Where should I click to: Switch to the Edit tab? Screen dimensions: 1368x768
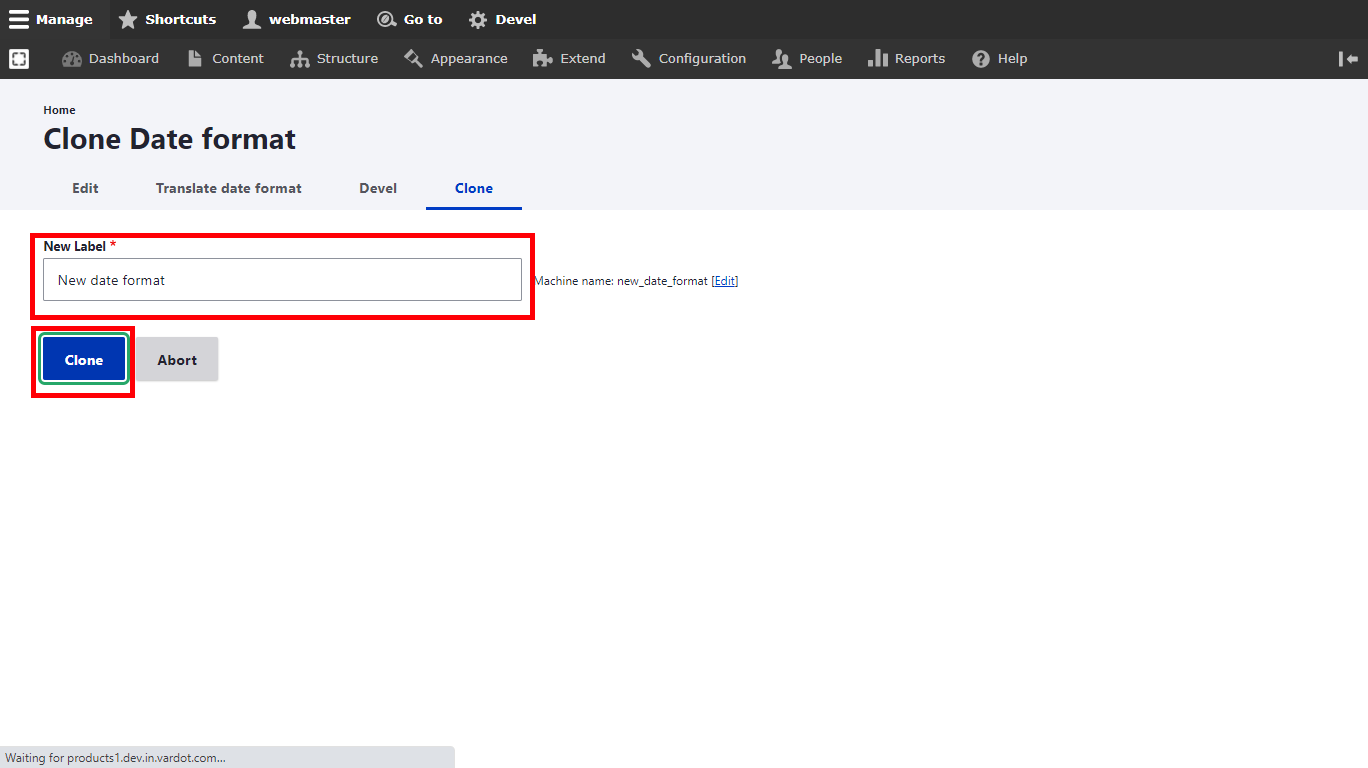[85, 188]
